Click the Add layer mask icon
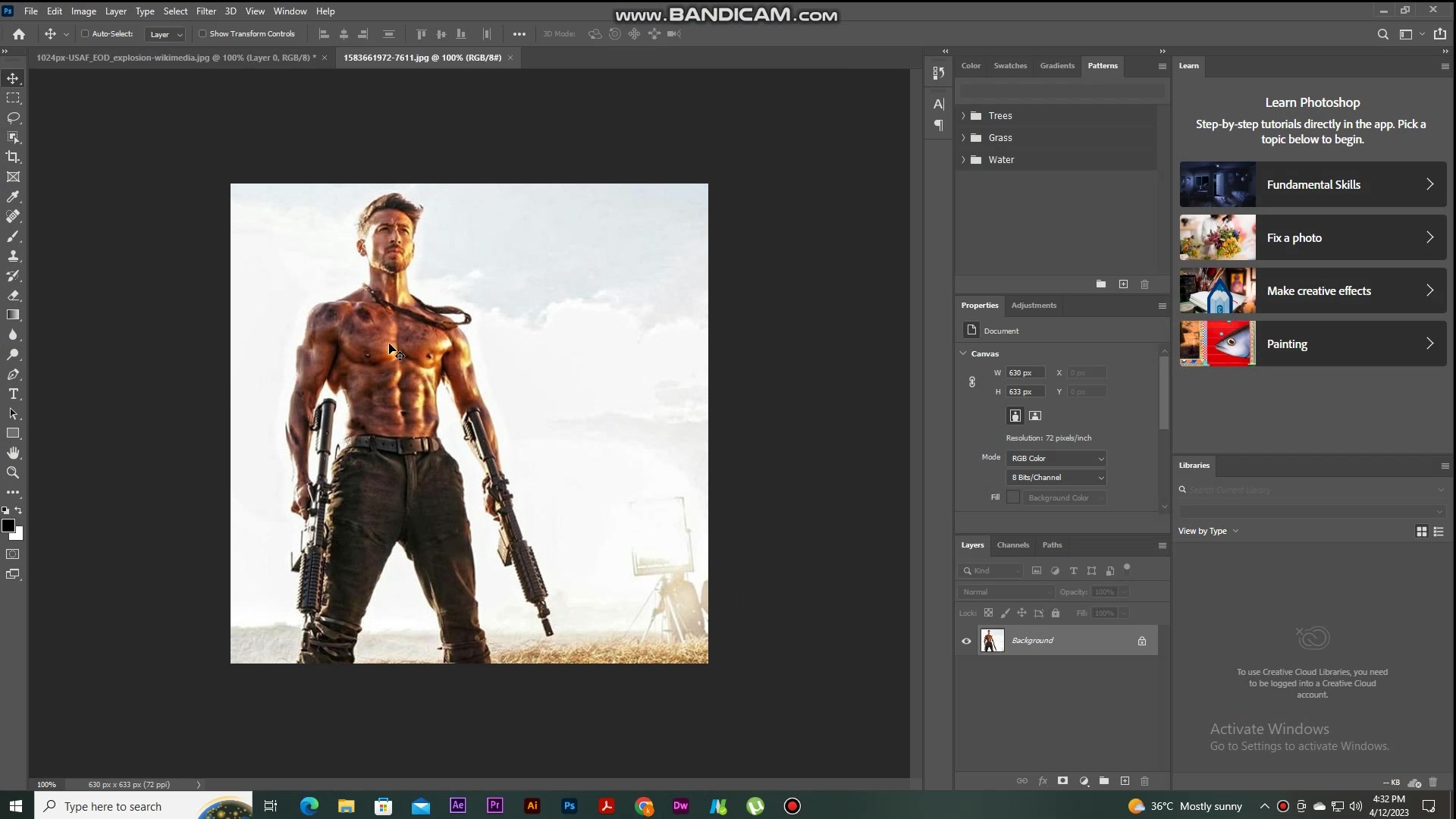The height and width of the screenshot is (819, 1456). tap(1063, 781)
